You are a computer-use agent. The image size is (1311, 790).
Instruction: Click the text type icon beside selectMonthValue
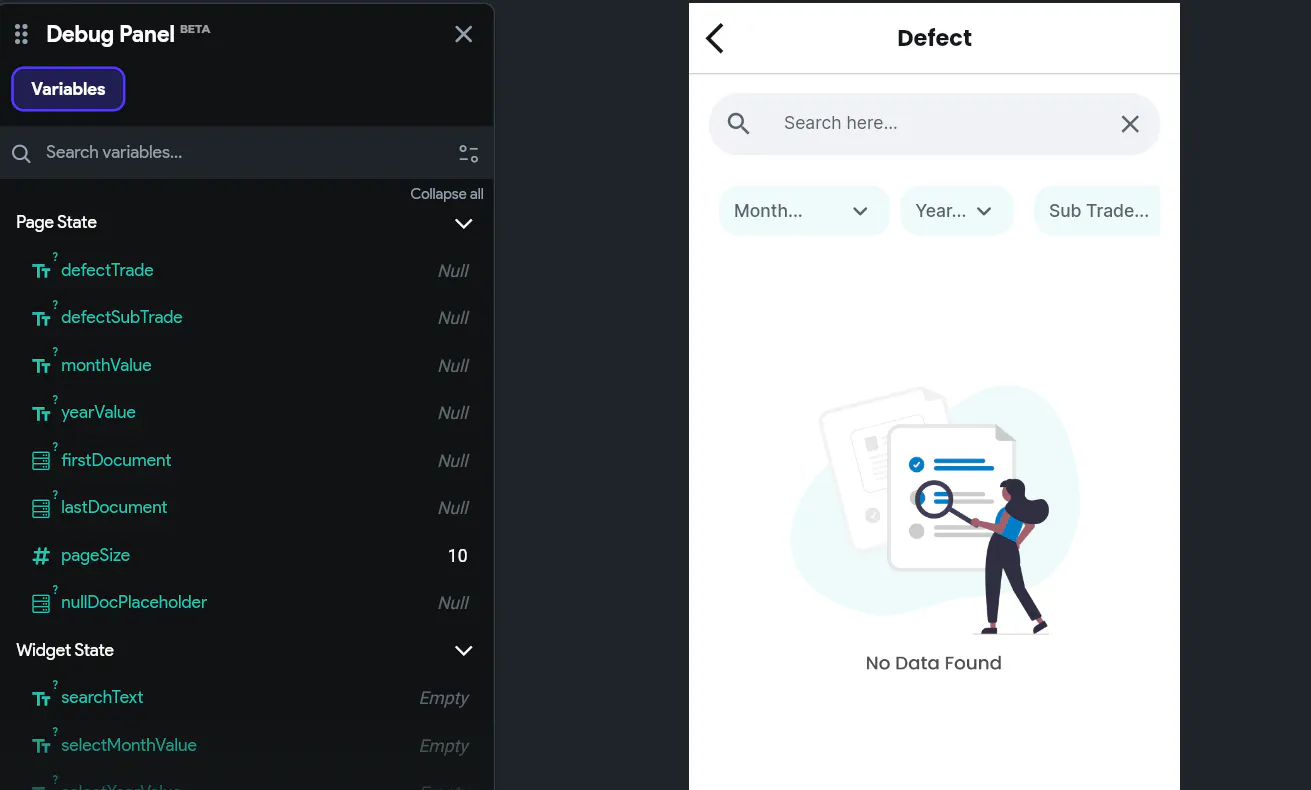(41, 746)
